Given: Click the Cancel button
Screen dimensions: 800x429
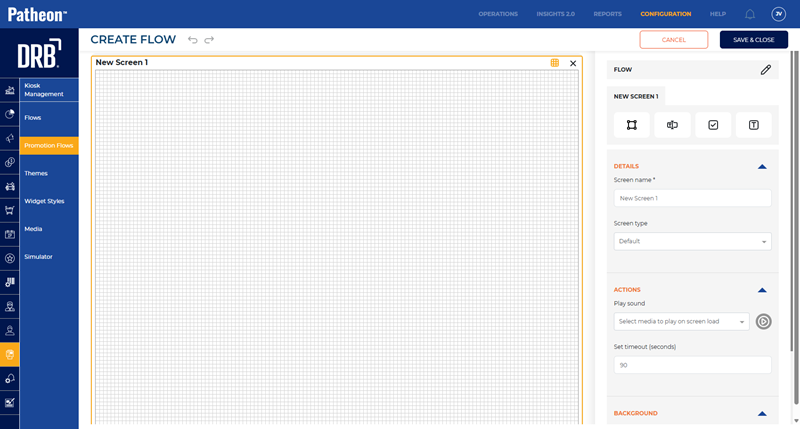Looking at the screenshot, I should pos(673,40).
